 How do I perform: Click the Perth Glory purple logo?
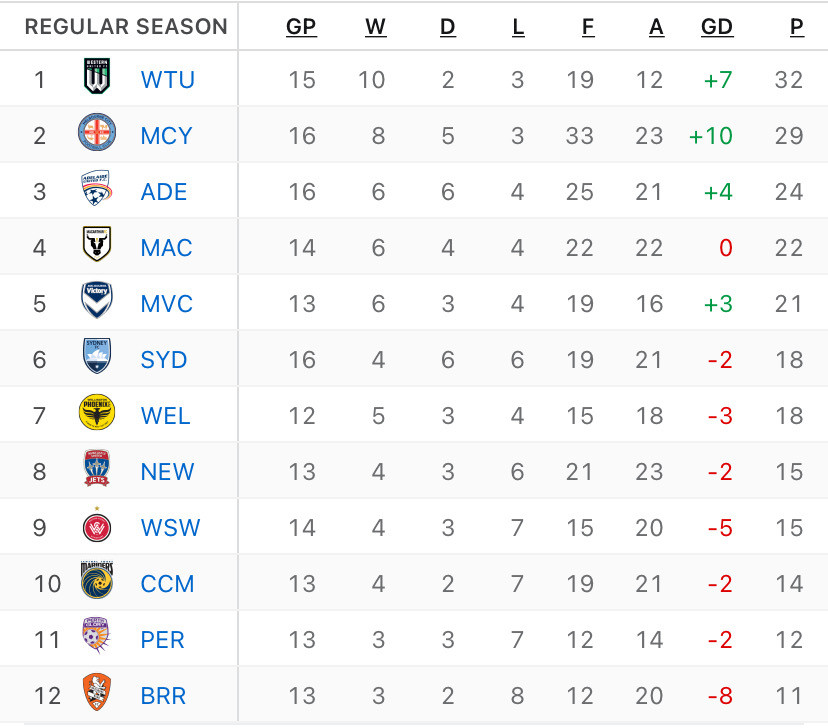96,635
